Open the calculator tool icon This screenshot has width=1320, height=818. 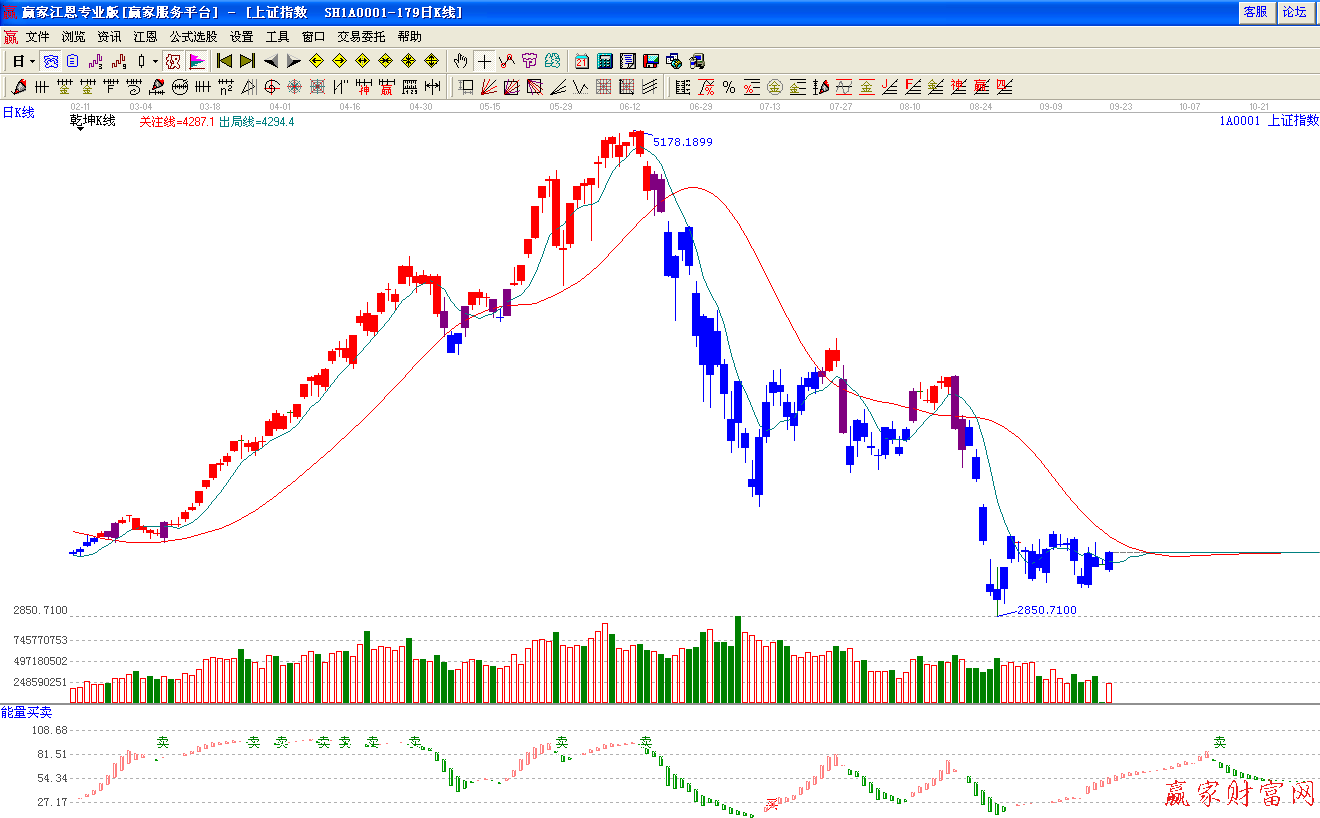pos(604,61)
